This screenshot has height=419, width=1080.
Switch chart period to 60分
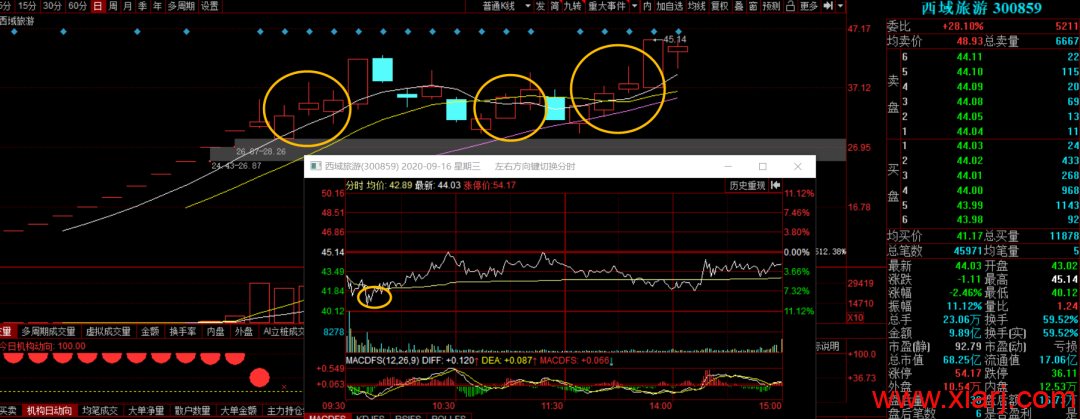pos(76,6)
